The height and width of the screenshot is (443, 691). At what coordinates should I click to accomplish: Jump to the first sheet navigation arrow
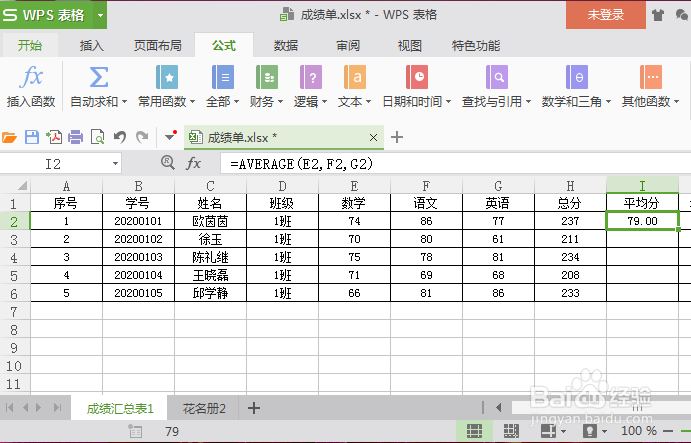[10, 408]
